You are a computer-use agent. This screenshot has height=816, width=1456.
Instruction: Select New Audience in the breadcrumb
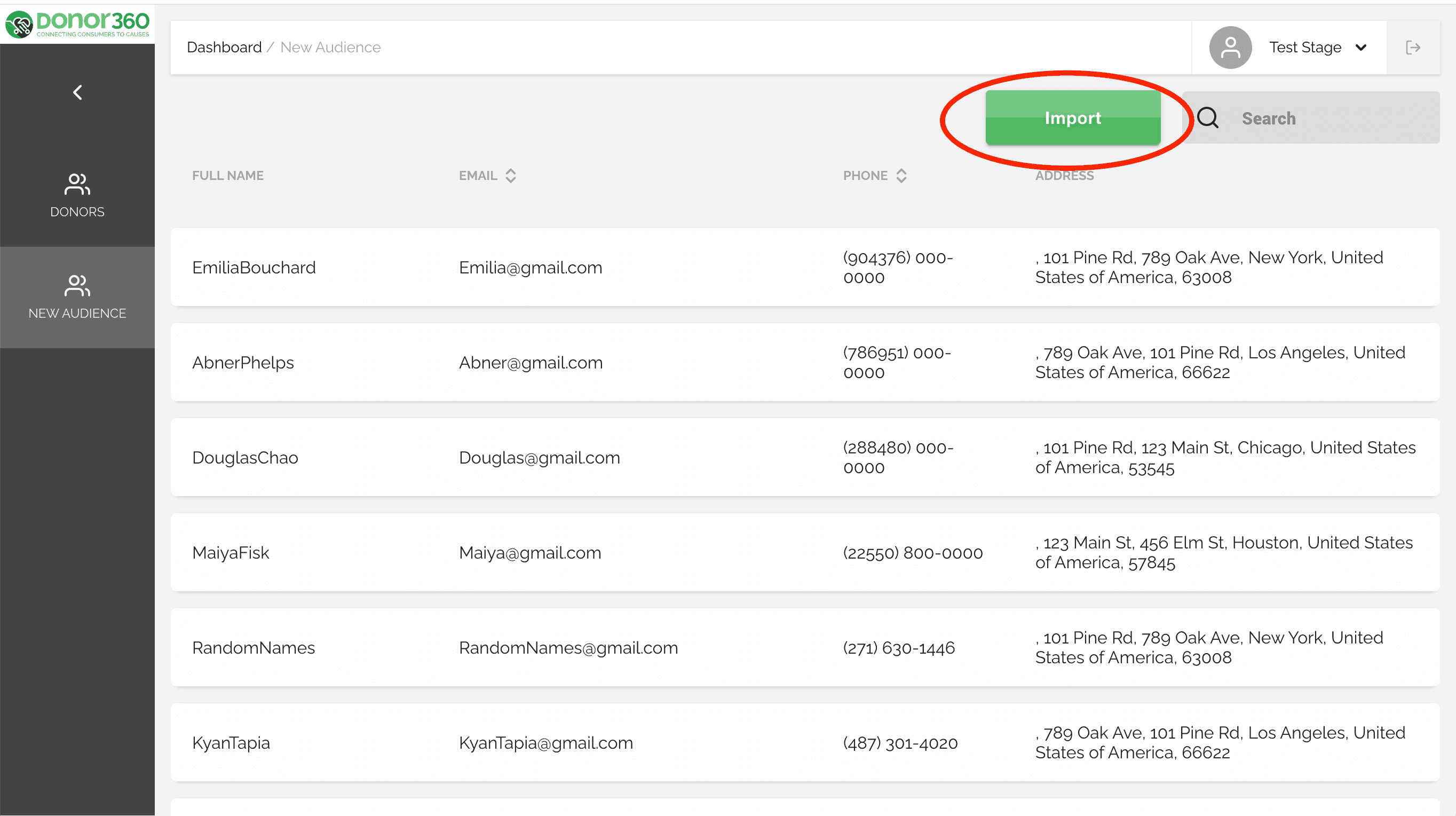330,47
